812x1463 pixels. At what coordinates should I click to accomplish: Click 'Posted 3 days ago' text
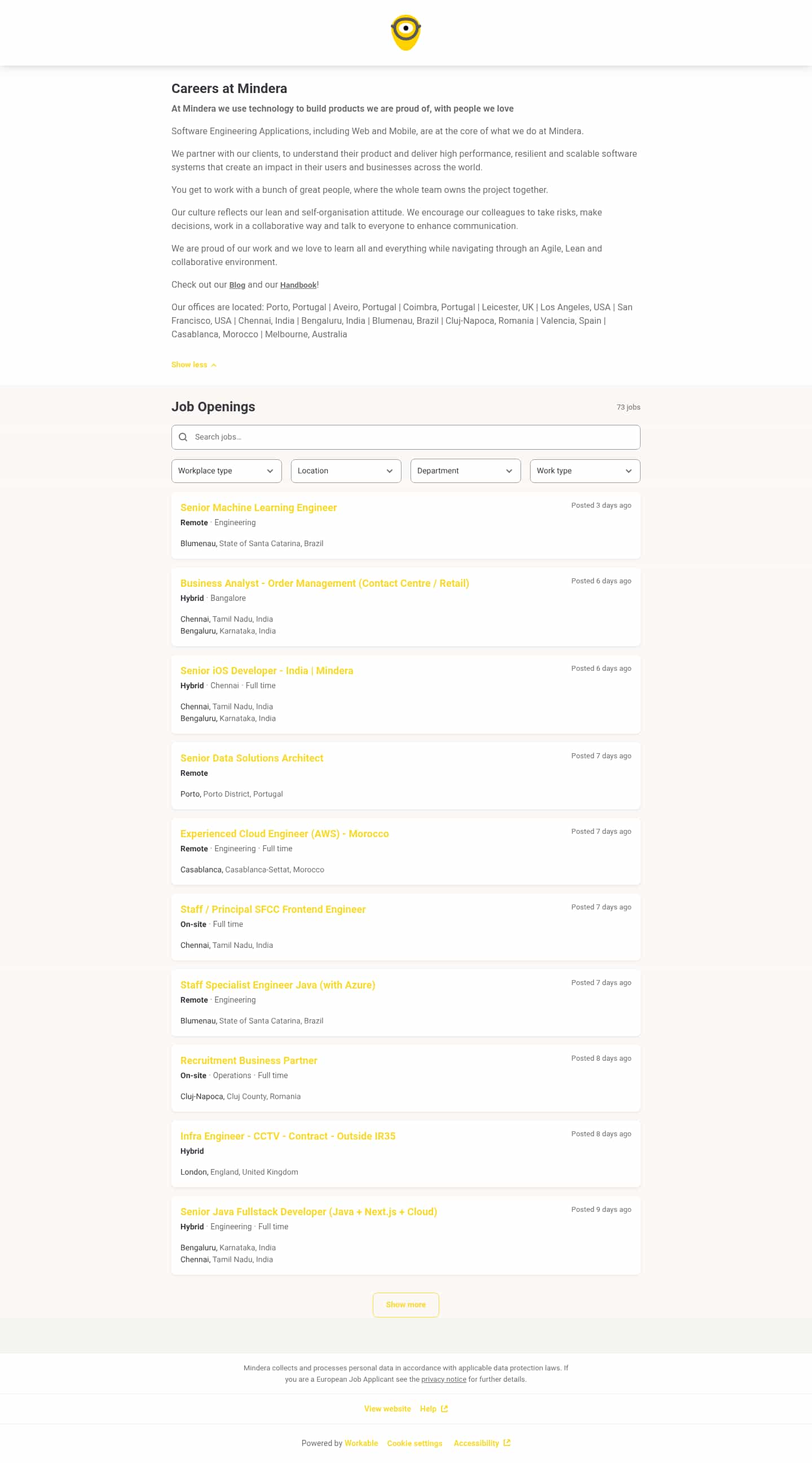coord(601,505)
